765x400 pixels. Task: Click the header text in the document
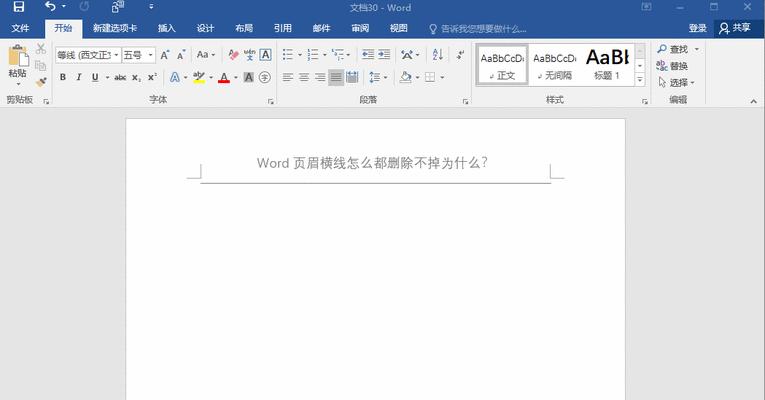coord(372,163)
